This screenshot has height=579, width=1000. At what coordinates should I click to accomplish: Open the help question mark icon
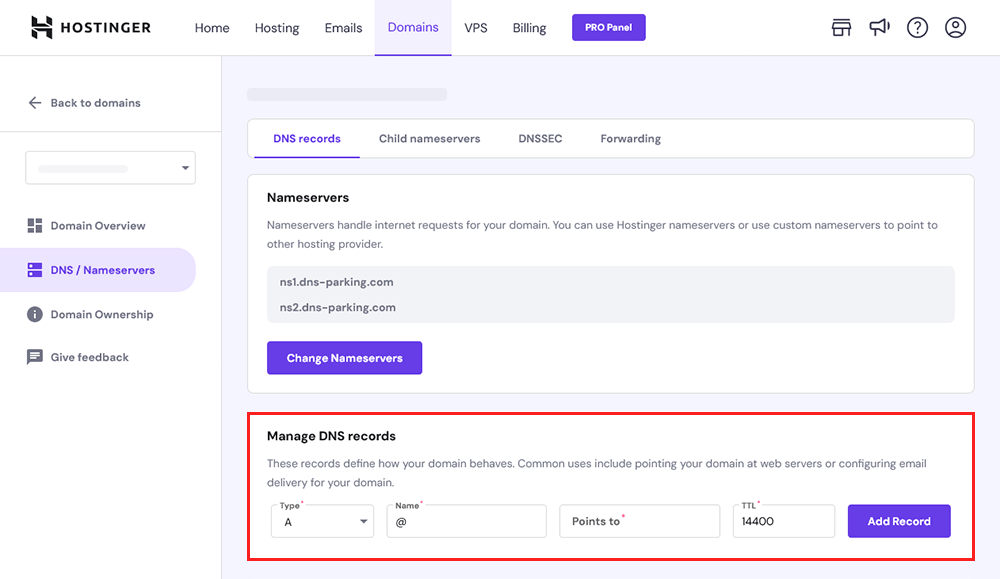click(917, 27)
